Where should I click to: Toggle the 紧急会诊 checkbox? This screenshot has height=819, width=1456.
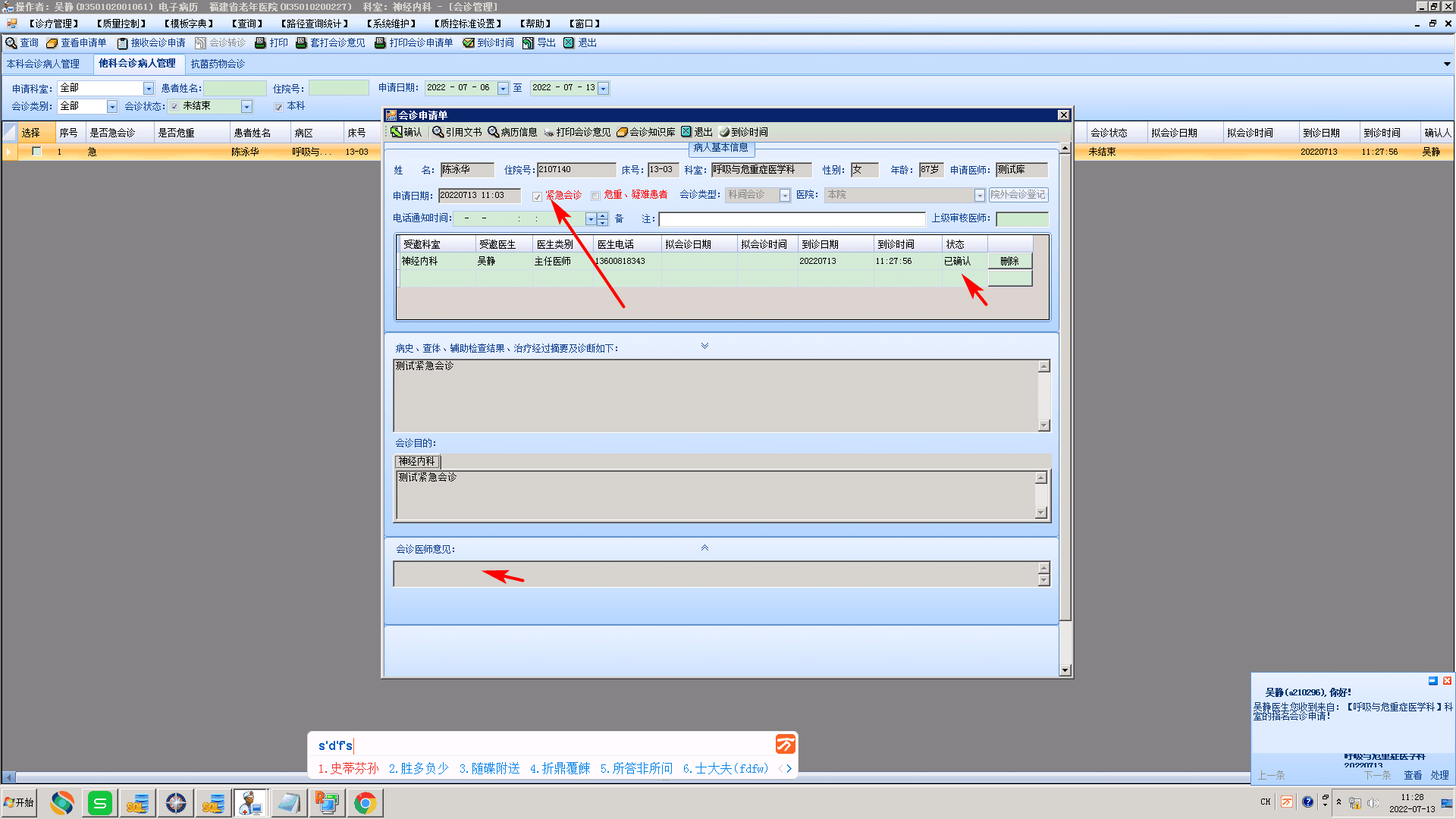pyautogui.click(x=538, y=196)
